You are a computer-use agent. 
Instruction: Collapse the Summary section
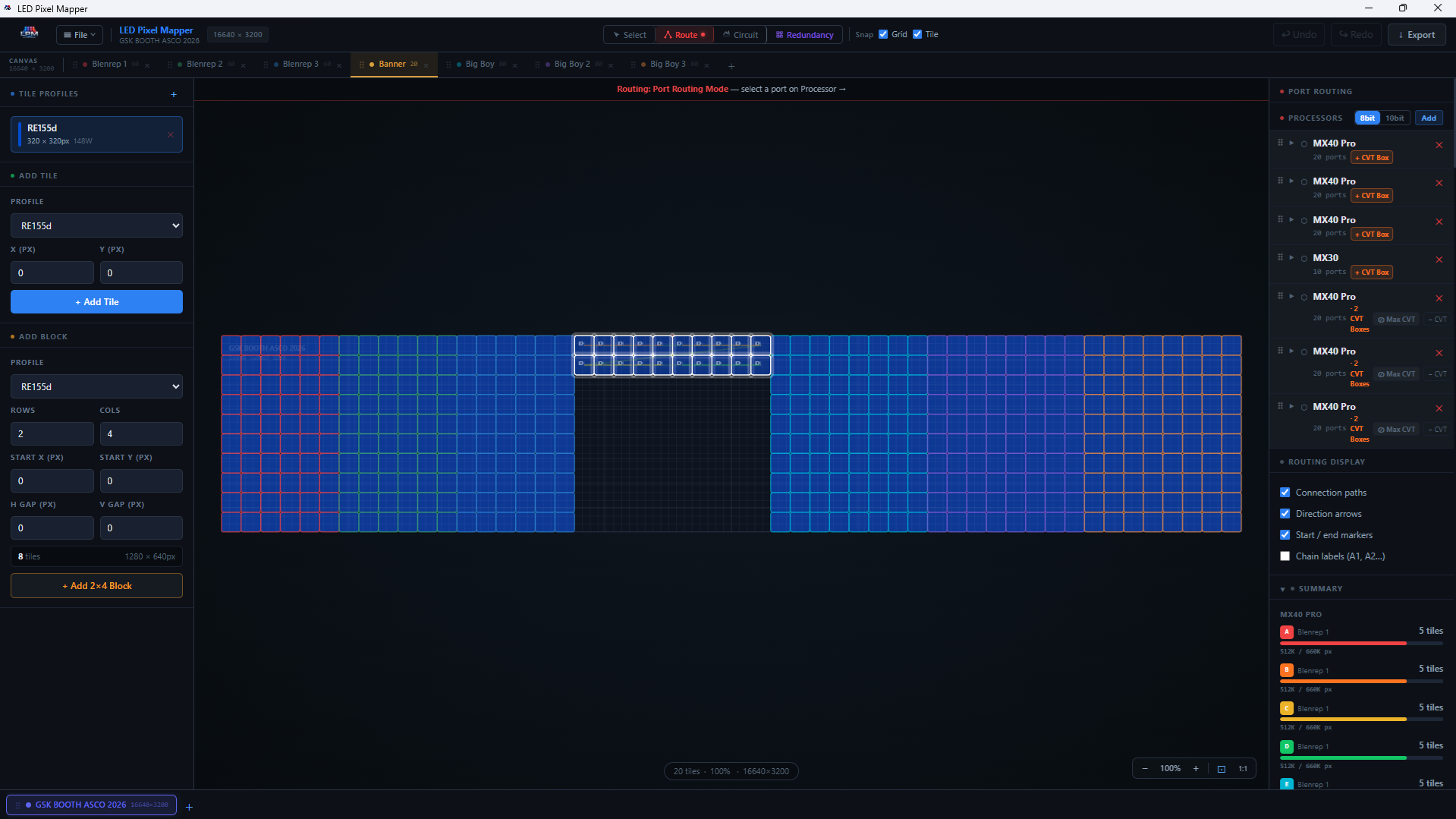point(1282,588)
